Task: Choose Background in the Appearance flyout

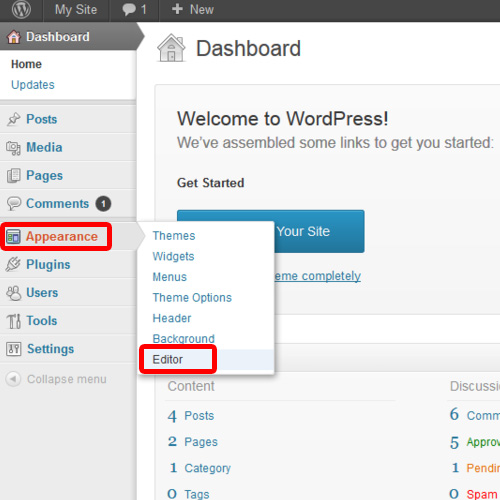Action: tap(184, 339)
